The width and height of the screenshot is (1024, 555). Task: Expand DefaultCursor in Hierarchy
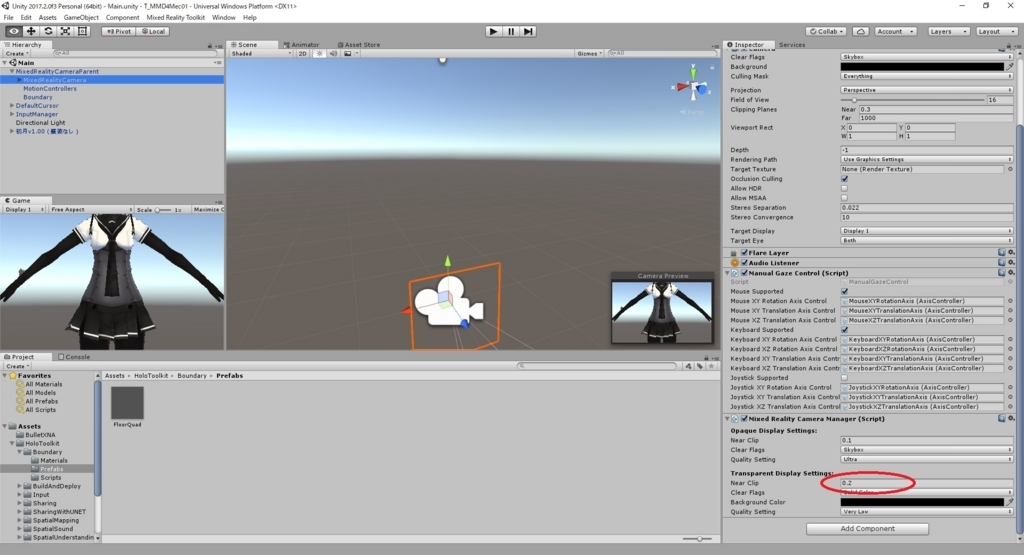pyautogui.click(x=12, y=105)
